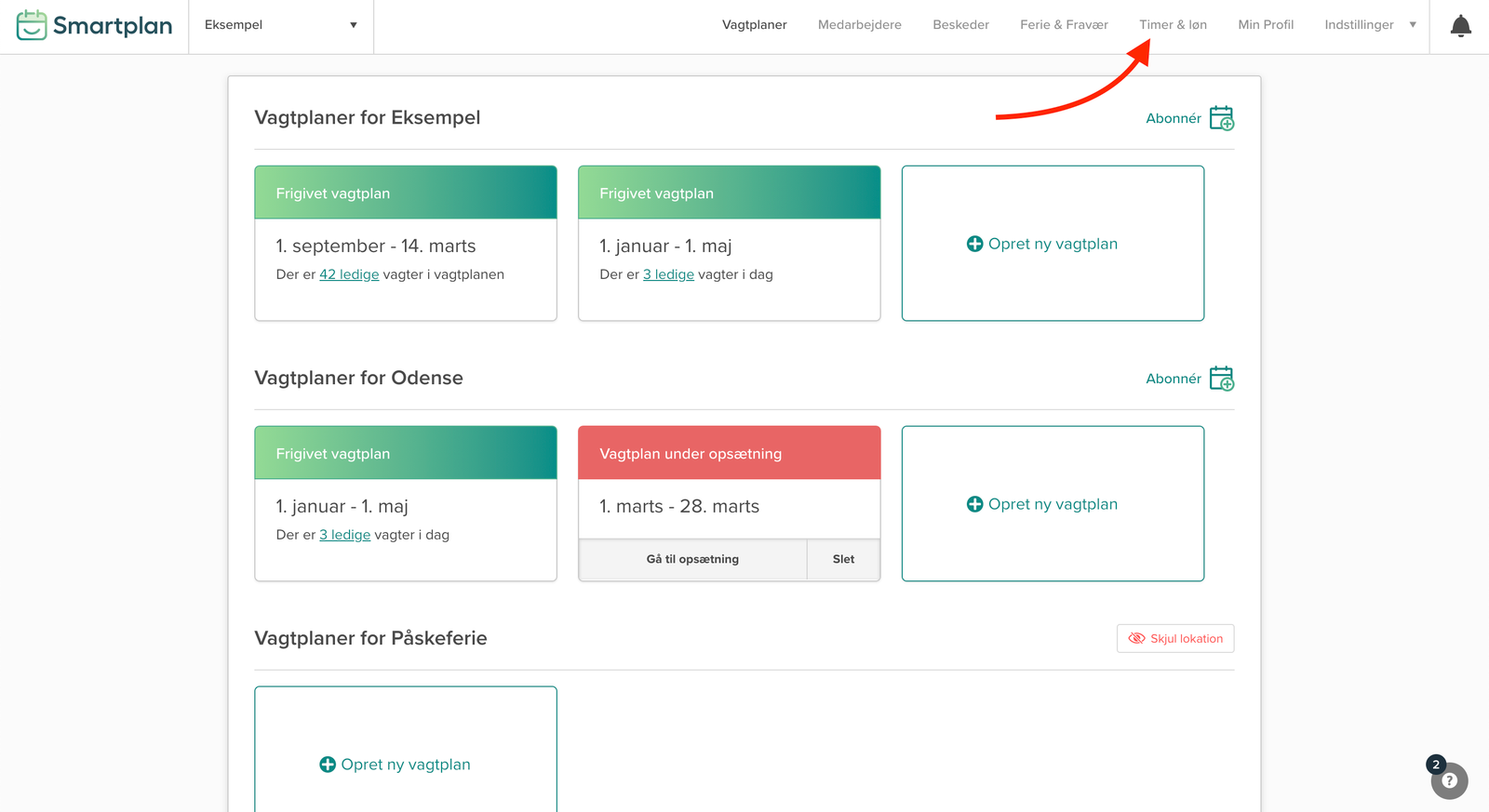1489x812 pixels.
Task: Follow the 42 ledige link
Action: [x=349, y=274]
